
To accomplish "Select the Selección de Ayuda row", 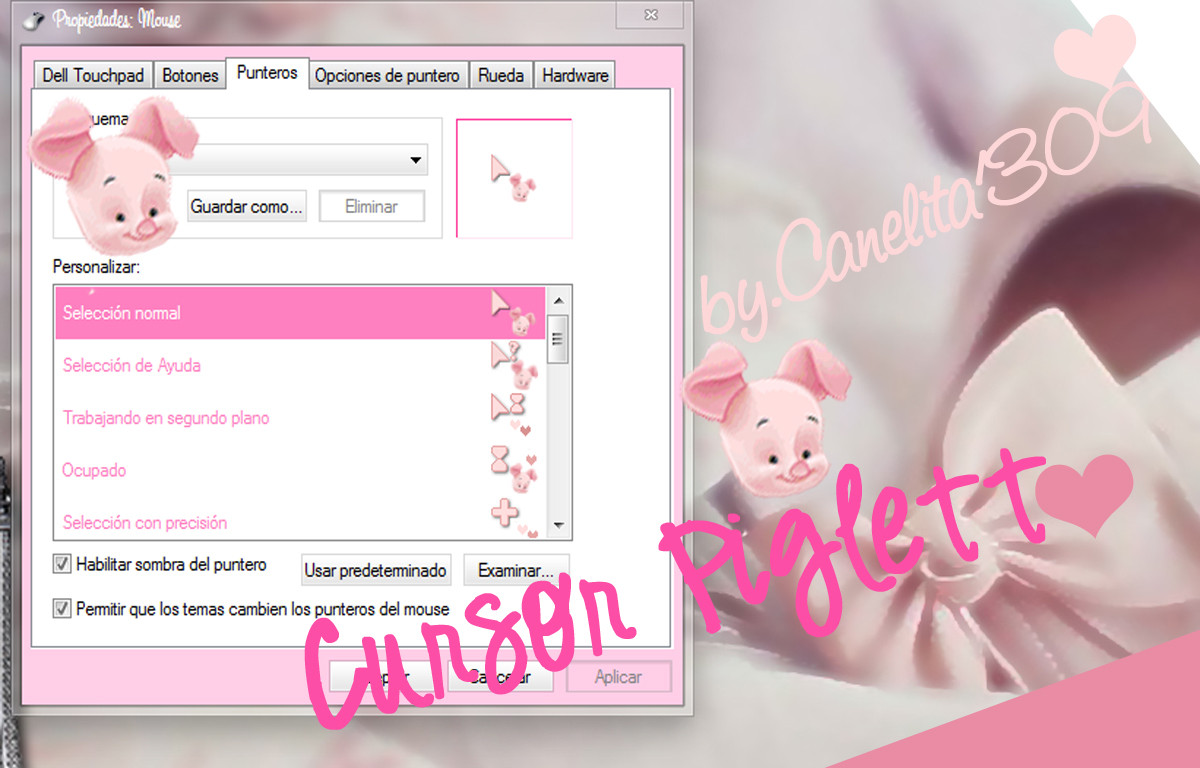I will [300, 365].
